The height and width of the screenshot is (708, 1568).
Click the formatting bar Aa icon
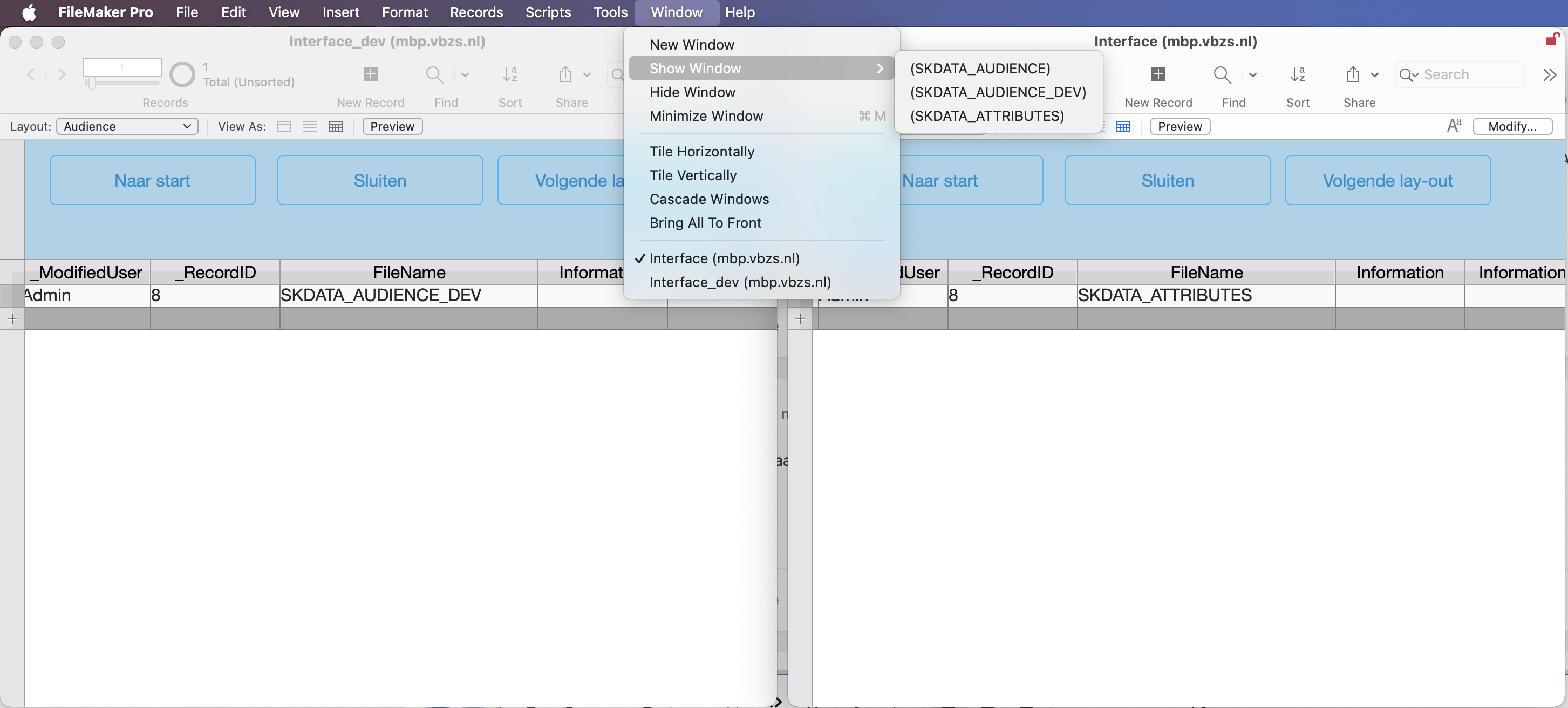pos(1454,126)
